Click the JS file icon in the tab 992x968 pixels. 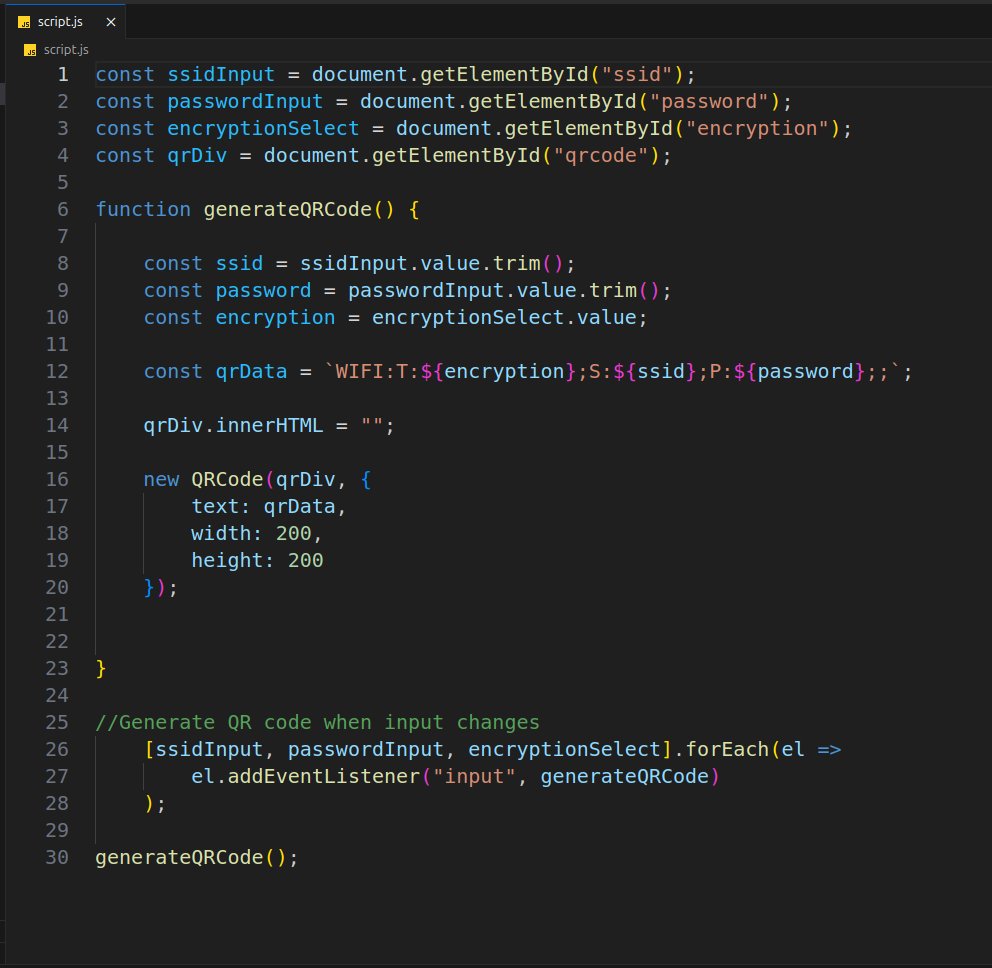click(24, 22)
